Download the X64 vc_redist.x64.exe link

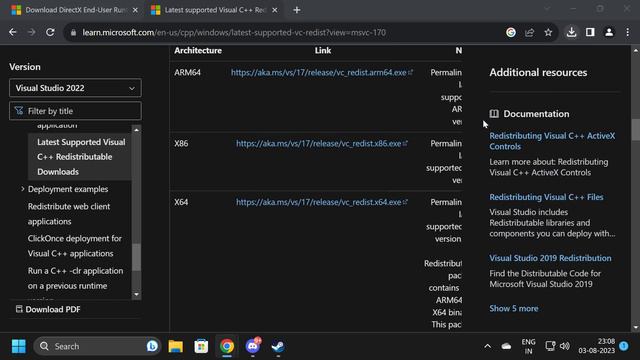tap(322, 202)
